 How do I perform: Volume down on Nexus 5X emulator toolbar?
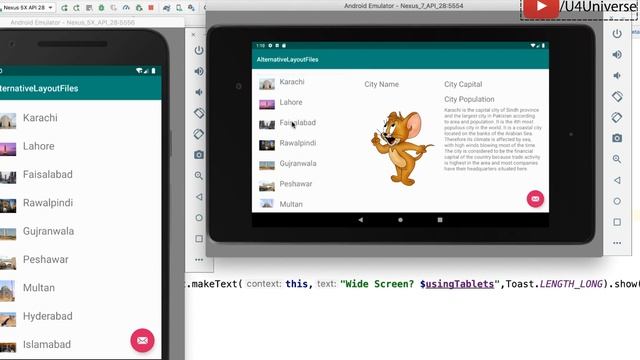point(199,92)
